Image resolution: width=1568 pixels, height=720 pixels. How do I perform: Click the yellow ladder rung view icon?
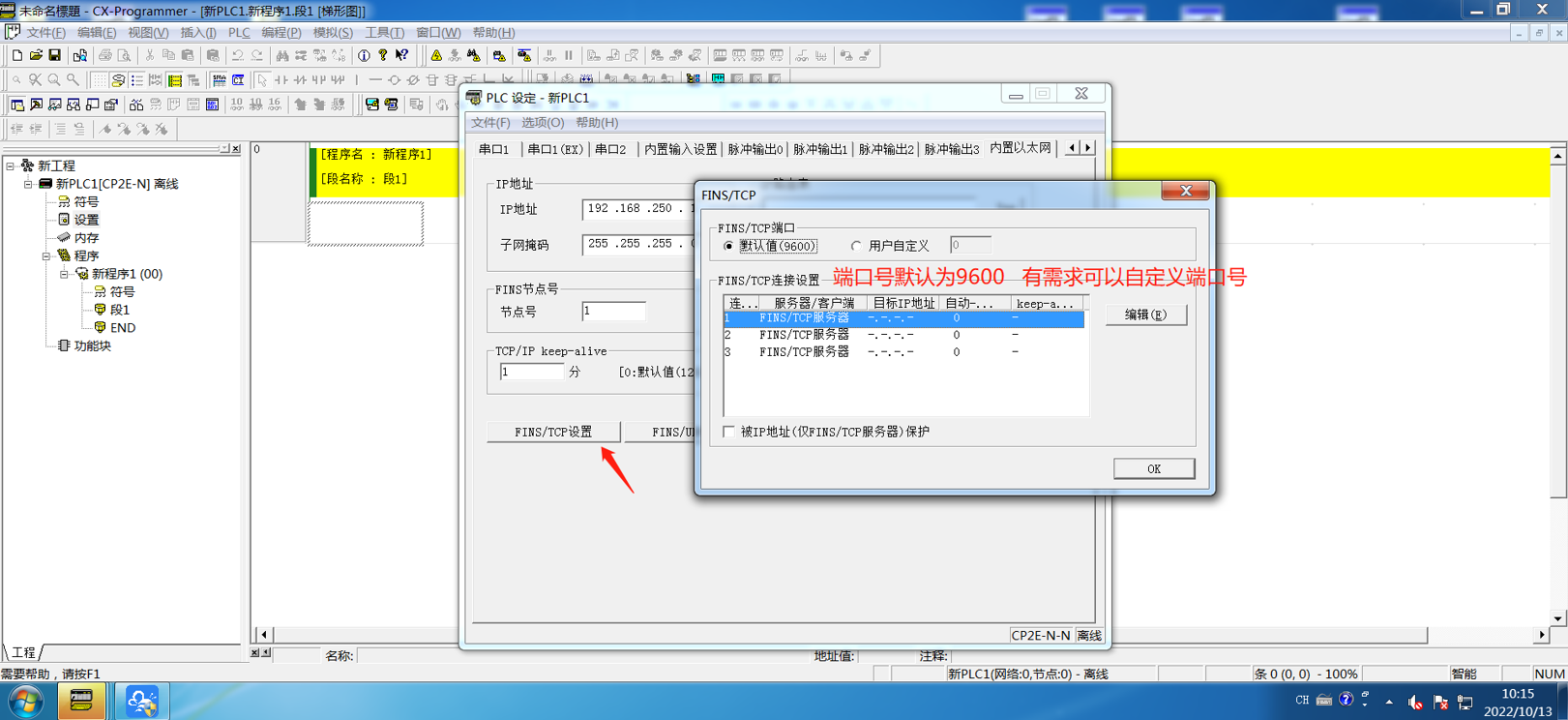pos(175,80)
